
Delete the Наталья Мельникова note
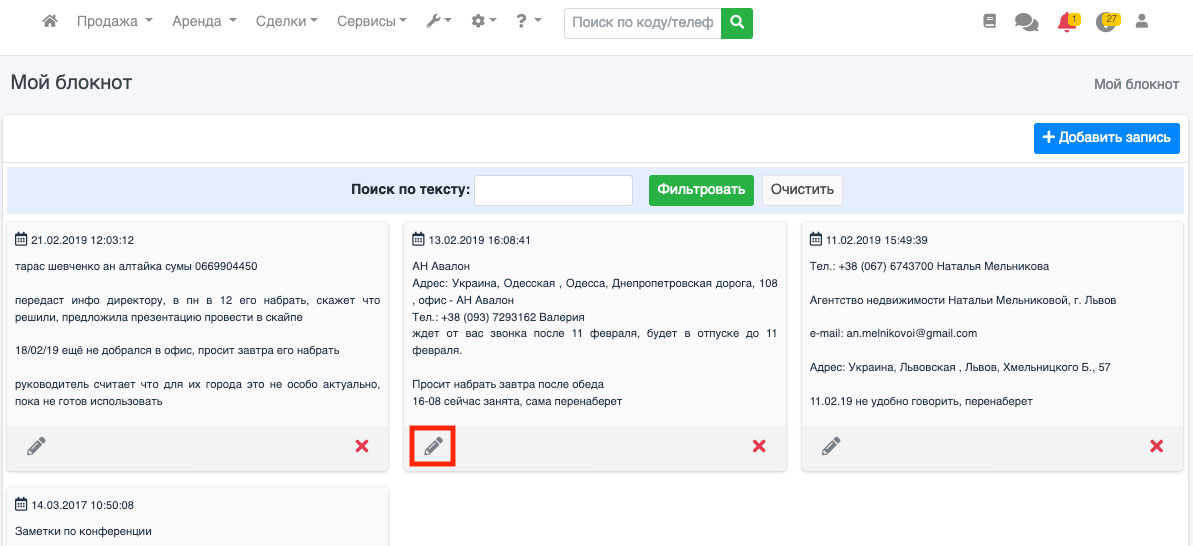click(1156, 446)
